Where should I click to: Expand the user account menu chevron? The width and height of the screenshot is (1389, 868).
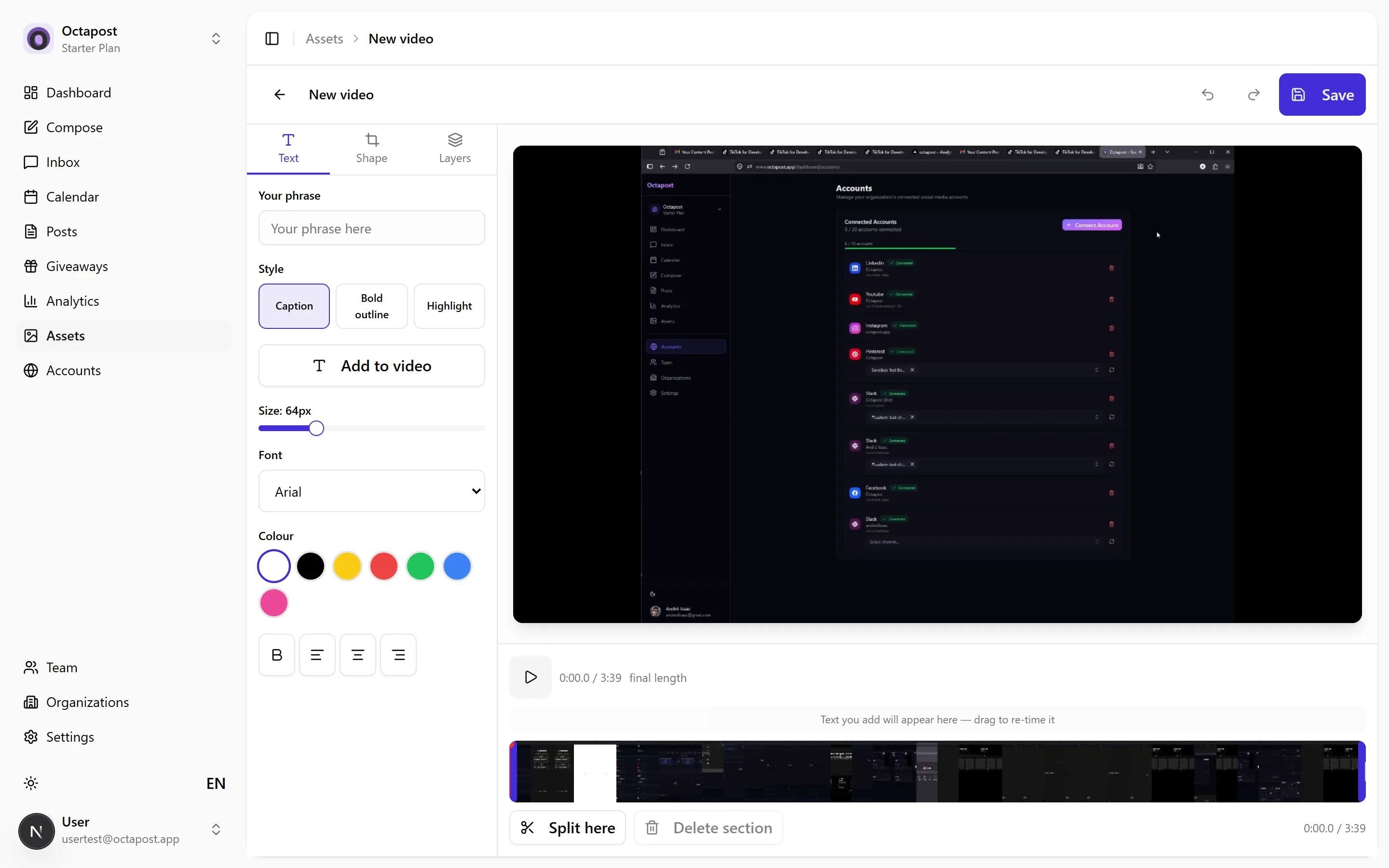click(x=216, y=829)
